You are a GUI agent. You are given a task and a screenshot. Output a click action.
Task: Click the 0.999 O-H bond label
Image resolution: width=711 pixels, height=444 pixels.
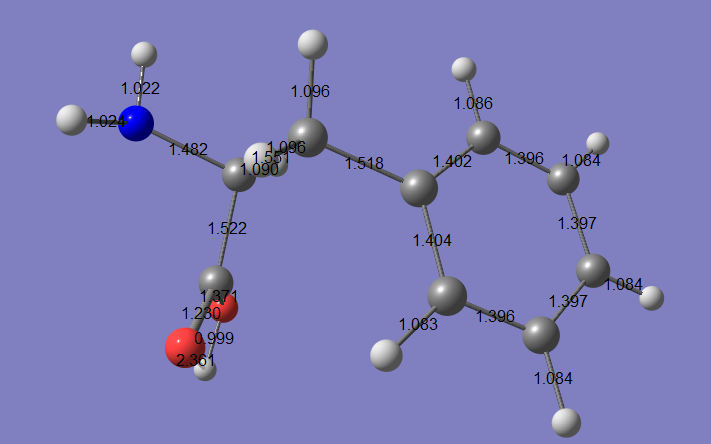point(214,338)
